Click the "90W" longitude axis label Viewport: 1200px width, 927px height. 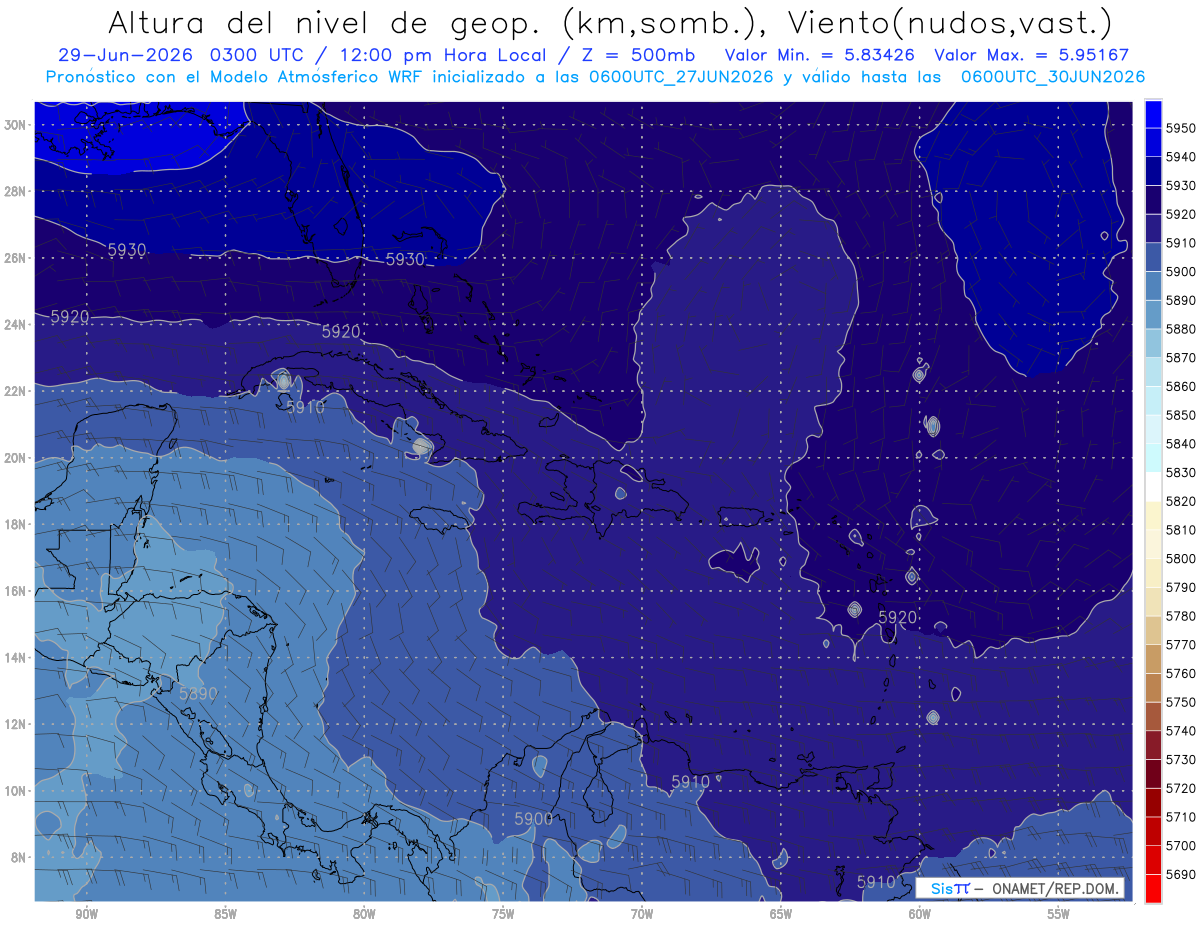click(x=86, y=913)
